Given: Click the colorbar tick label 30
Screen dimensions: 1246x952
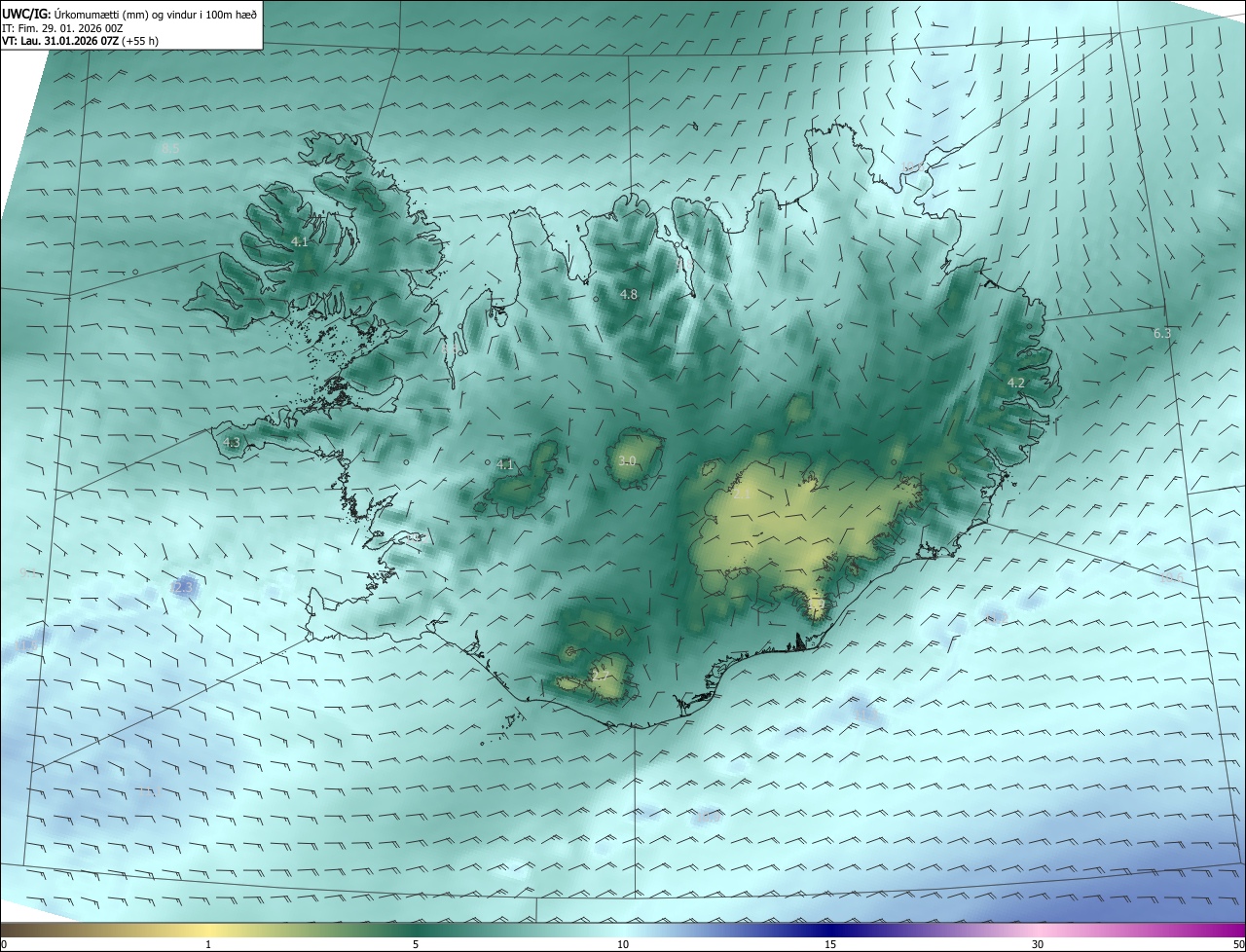Looking at the screenshot, I should pyautogui.click(x=1038, y=944).
